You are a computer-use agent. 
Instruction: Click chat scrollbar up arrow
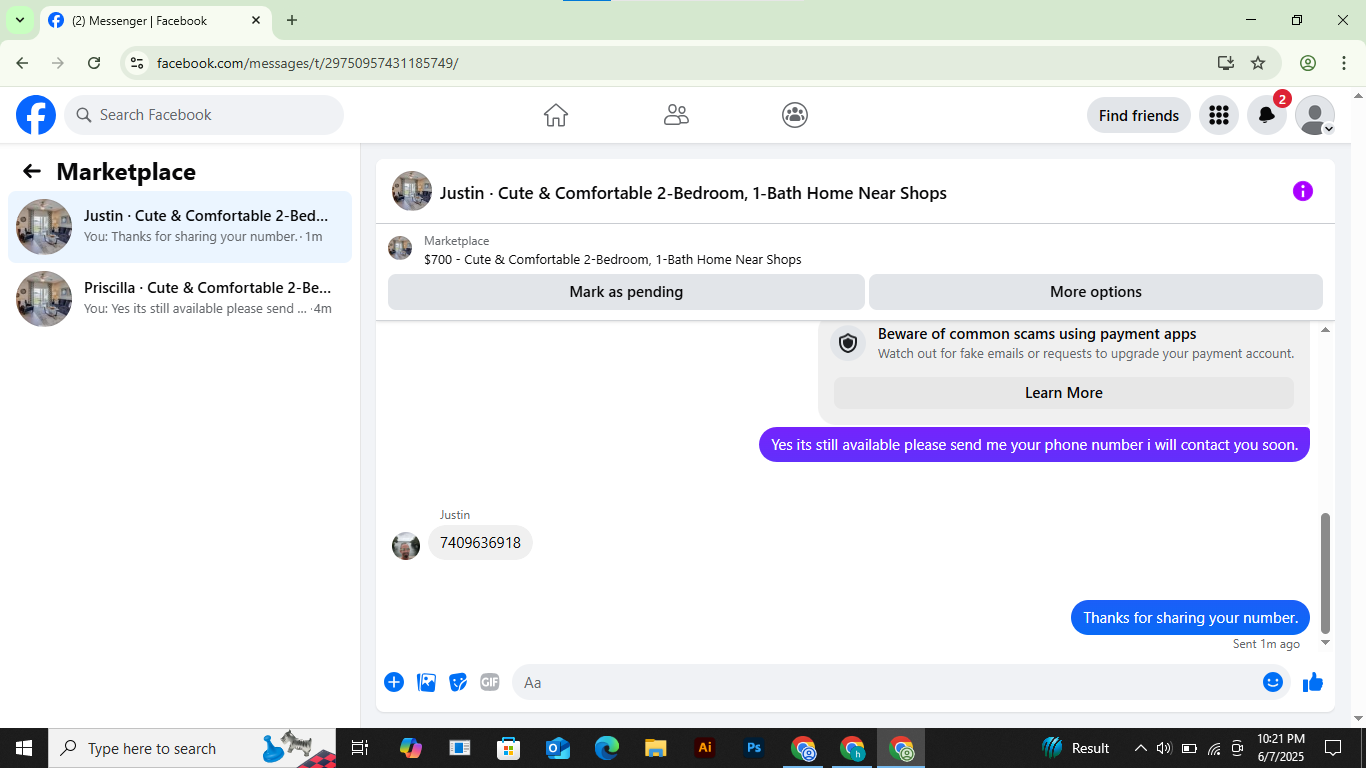[1326, 329]
